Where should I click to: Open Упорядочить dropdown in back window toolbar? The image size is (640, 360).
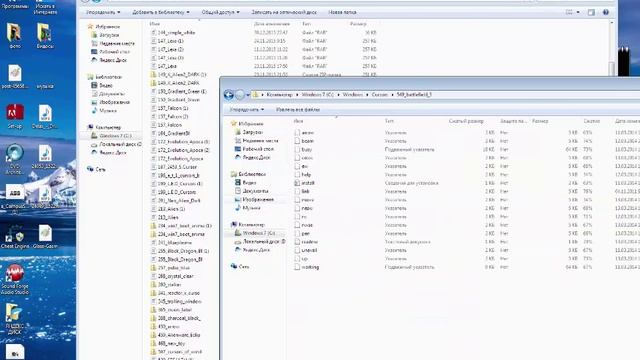point(103,12)
